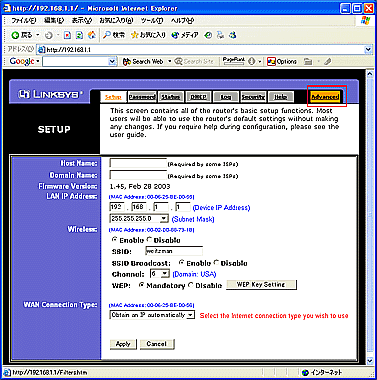Open Search (検索) pane
This screenshot has height=380, width=377.
(x=114, y=35)
